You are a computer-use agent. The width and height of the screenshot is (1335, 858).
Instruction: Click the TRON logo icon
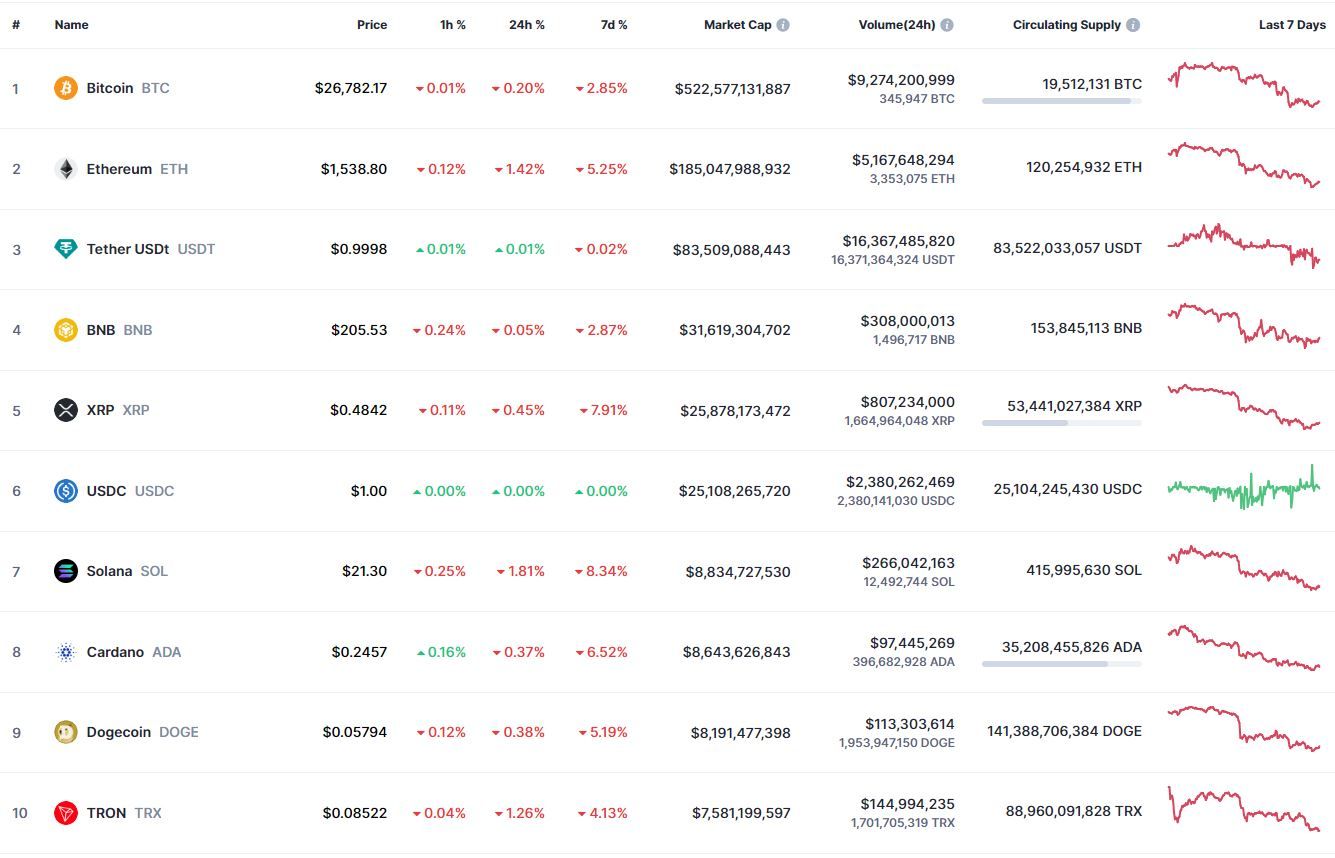66,813
